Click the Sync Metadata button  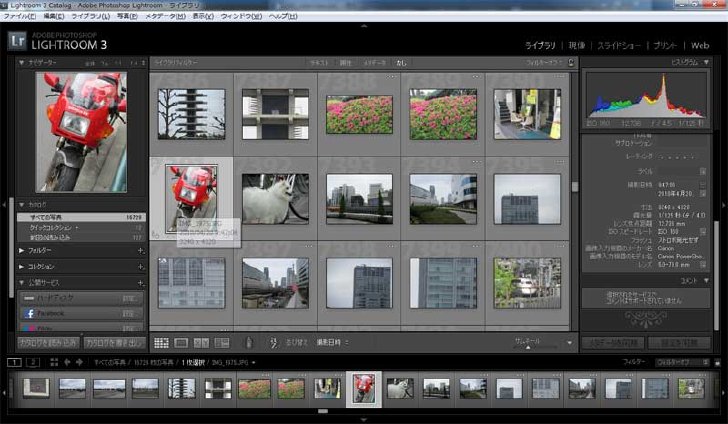[x=613, y=343]
